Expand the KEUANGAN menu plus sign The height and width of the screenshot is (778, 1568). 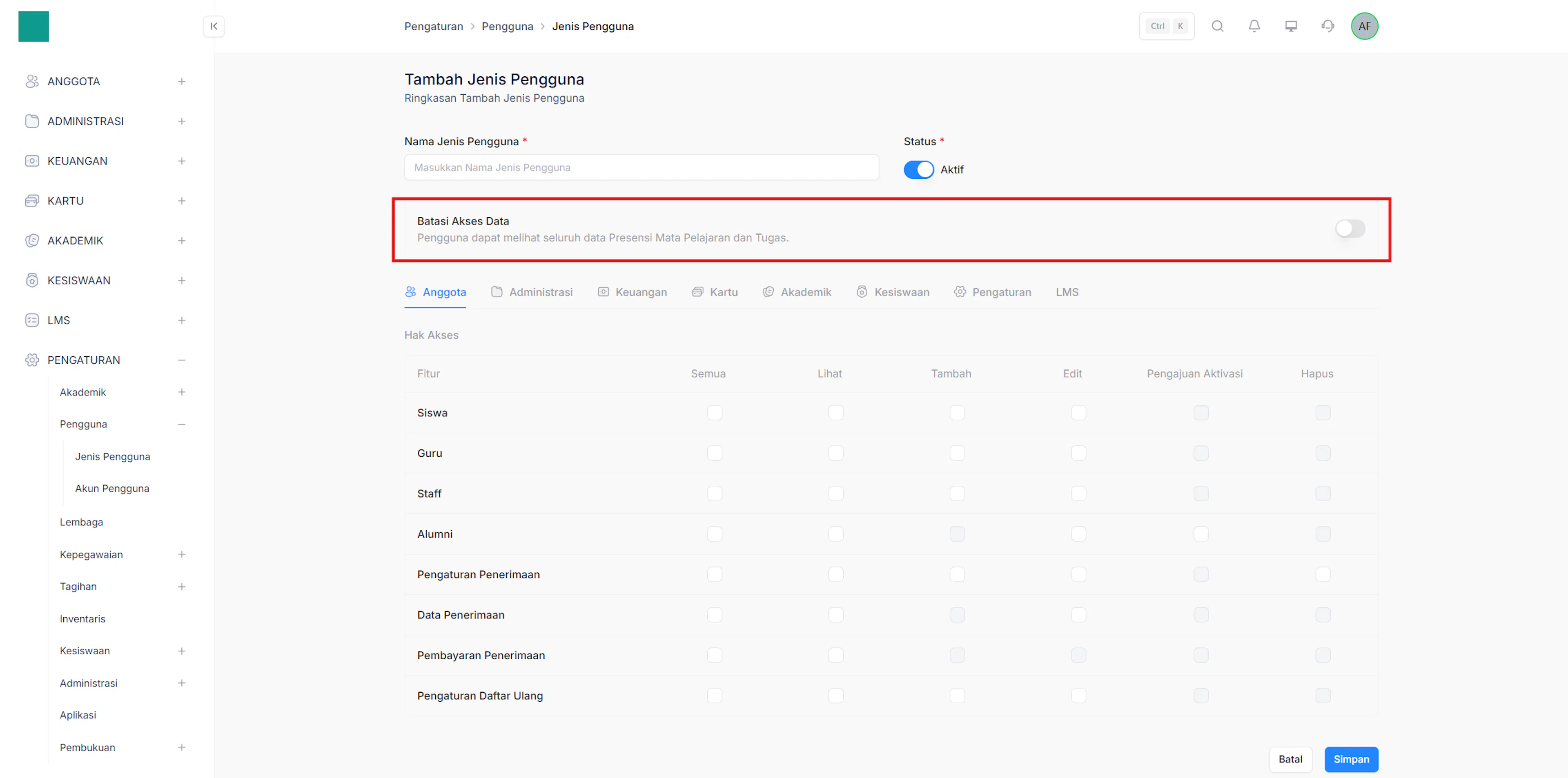coord(181,161)
